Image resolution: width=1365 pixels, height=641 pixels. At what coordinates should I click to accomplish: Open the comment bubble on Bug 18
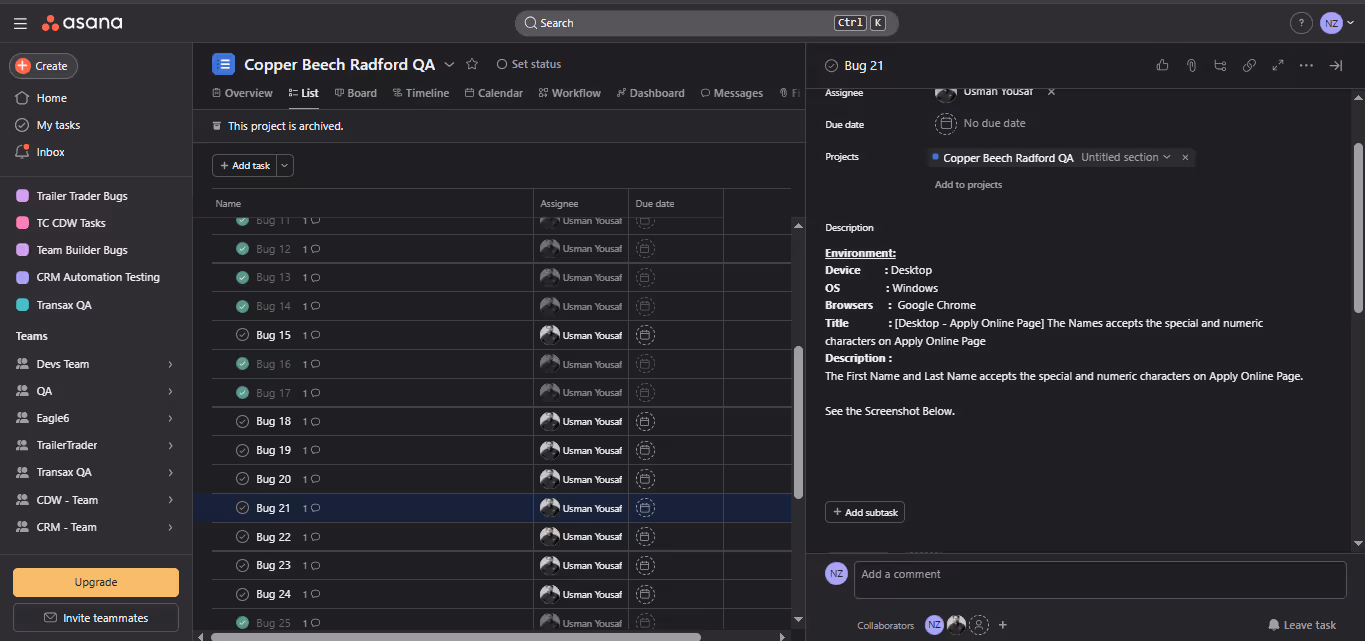click(315, 422)
